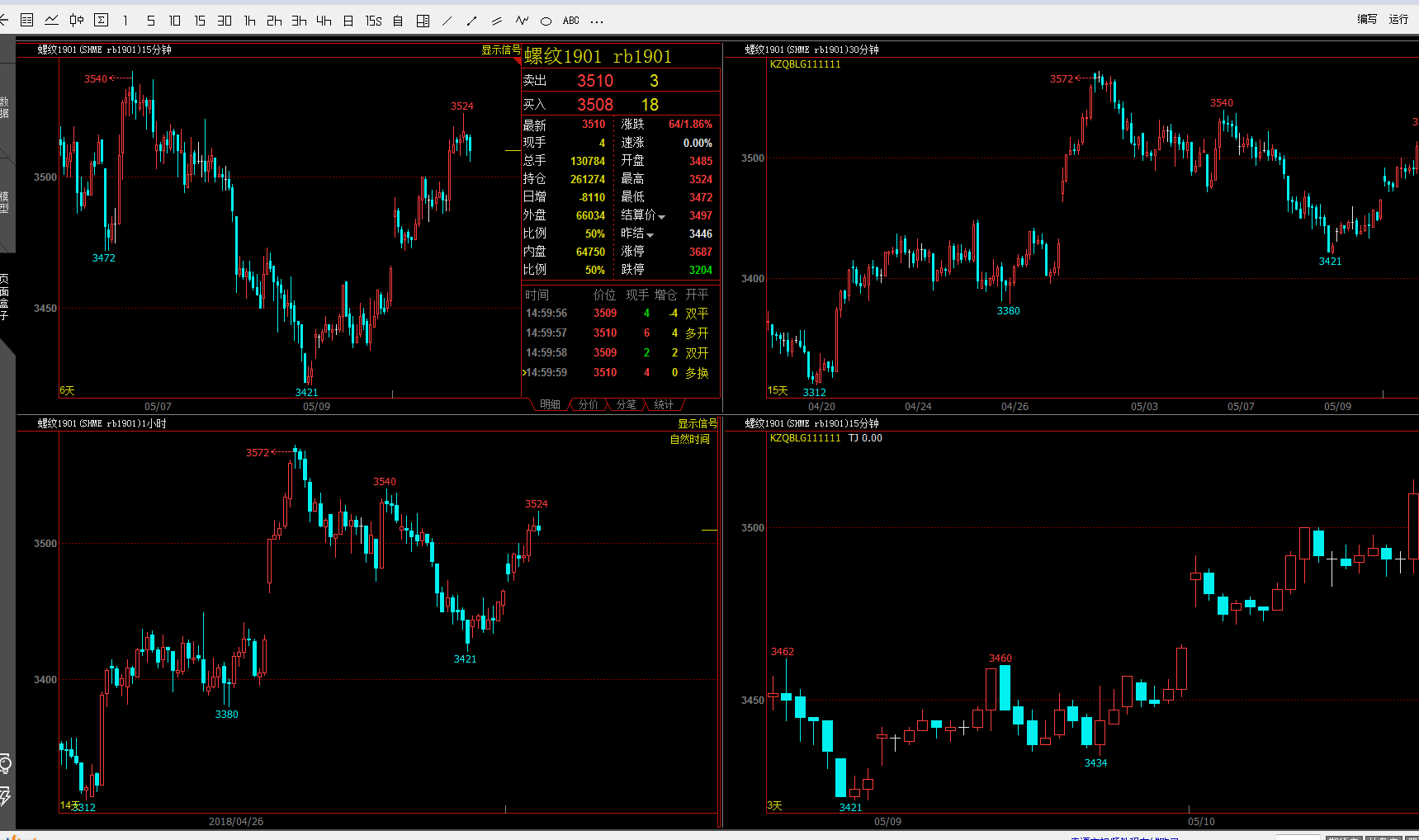The width and height of the screenshot is (1419, 840).
Task: Open the quote list table icon
Action: point(26,20)
